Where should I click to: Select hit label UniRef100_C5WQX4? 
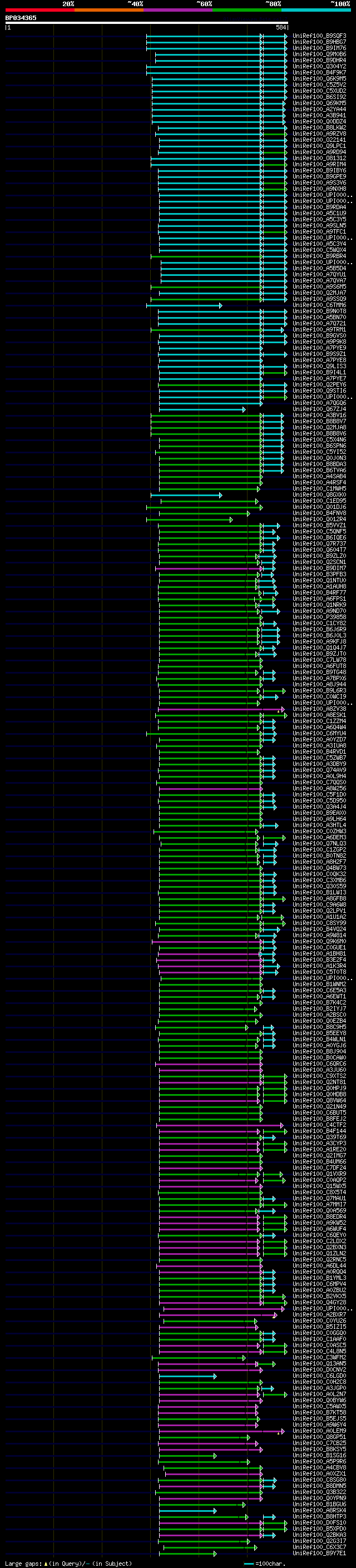pos(319,250)
